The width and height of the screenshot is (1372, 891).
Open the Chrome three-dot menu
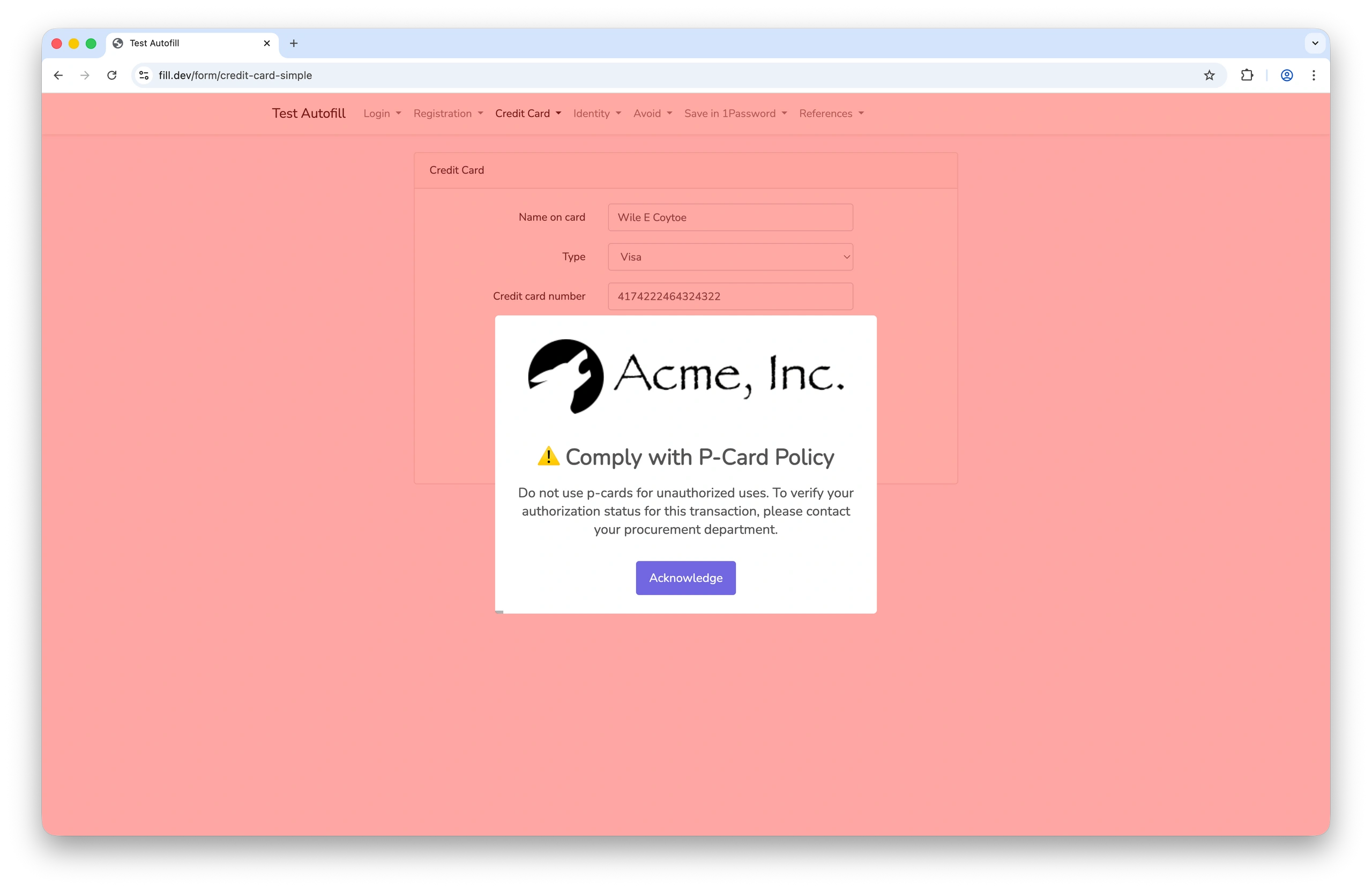tap(1313, 76)
